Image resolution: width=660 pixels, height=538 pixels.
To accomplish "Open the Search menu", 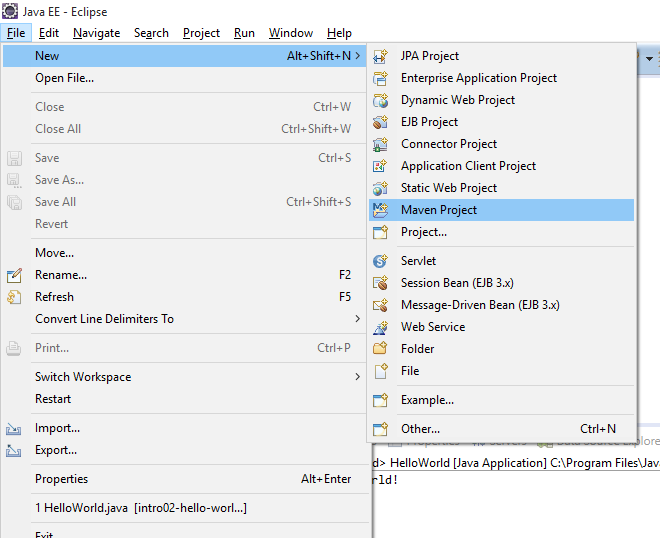I will tap(152, 33).
